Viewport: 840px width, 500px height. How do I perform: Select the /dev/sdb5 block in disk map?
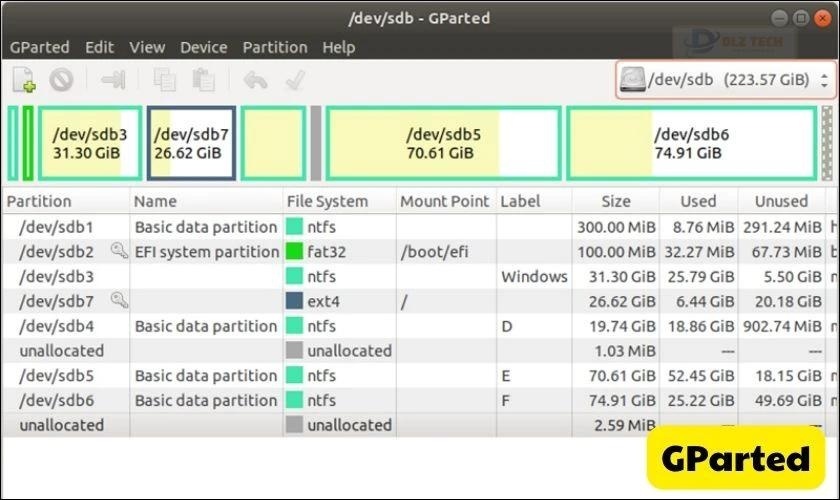(x=444, y=143)
